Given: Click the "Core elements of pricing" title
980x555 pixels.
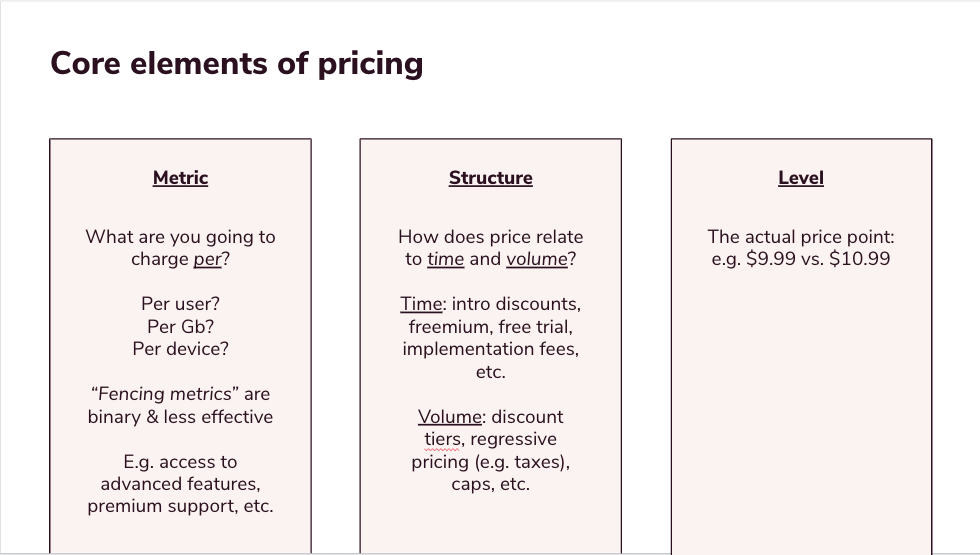Looking at the screenshot, I should (237, 63).
